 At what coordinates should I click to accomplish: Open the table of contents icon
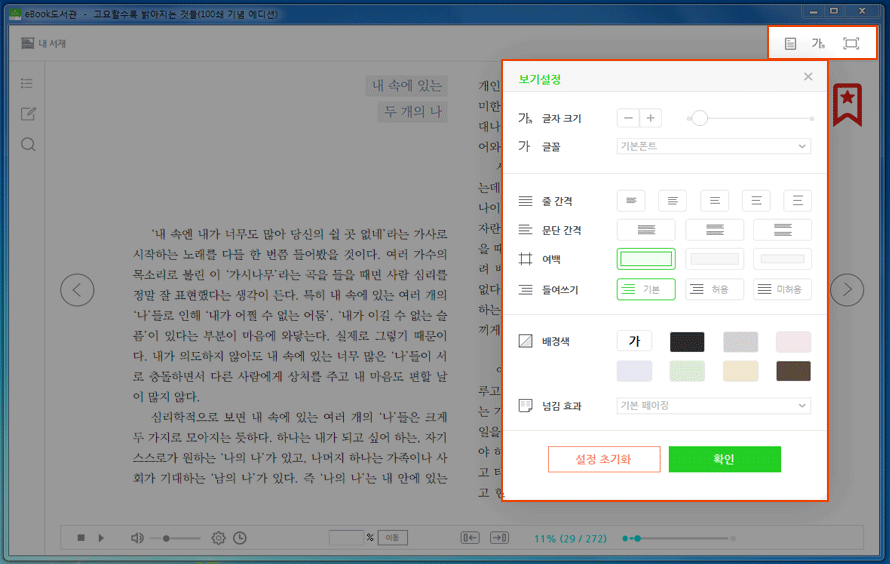[28, 83]
